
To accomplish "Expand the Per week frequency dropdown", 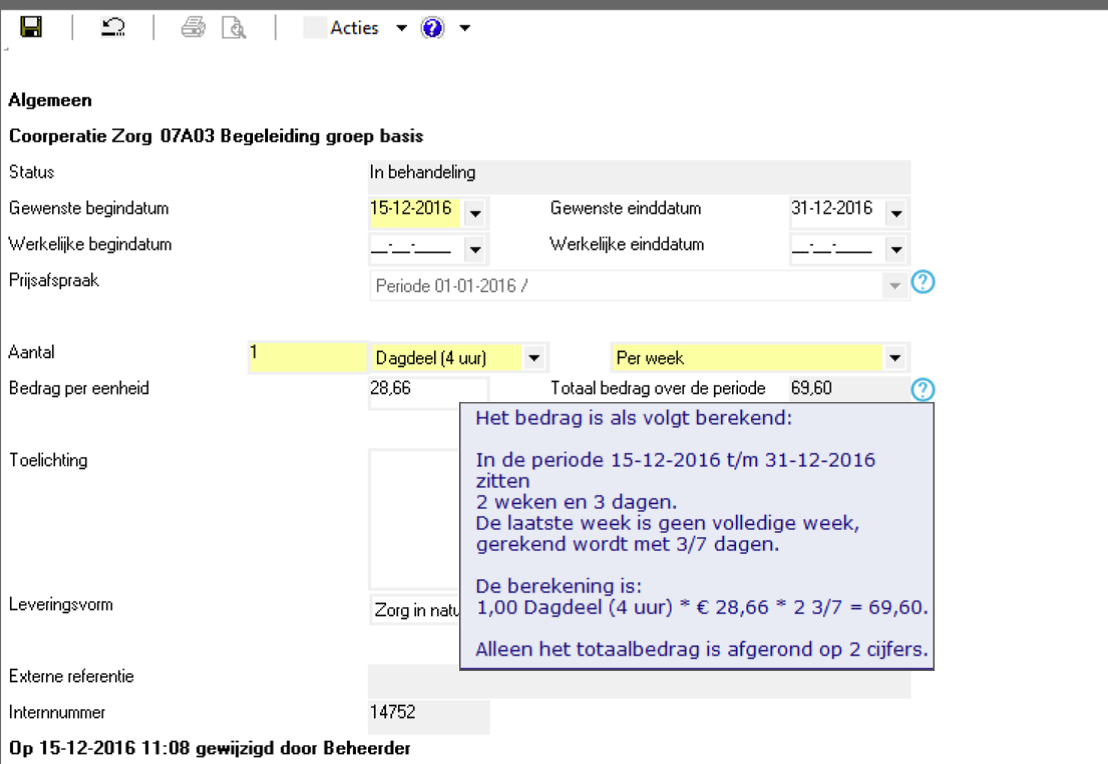I will pos(894,358).
